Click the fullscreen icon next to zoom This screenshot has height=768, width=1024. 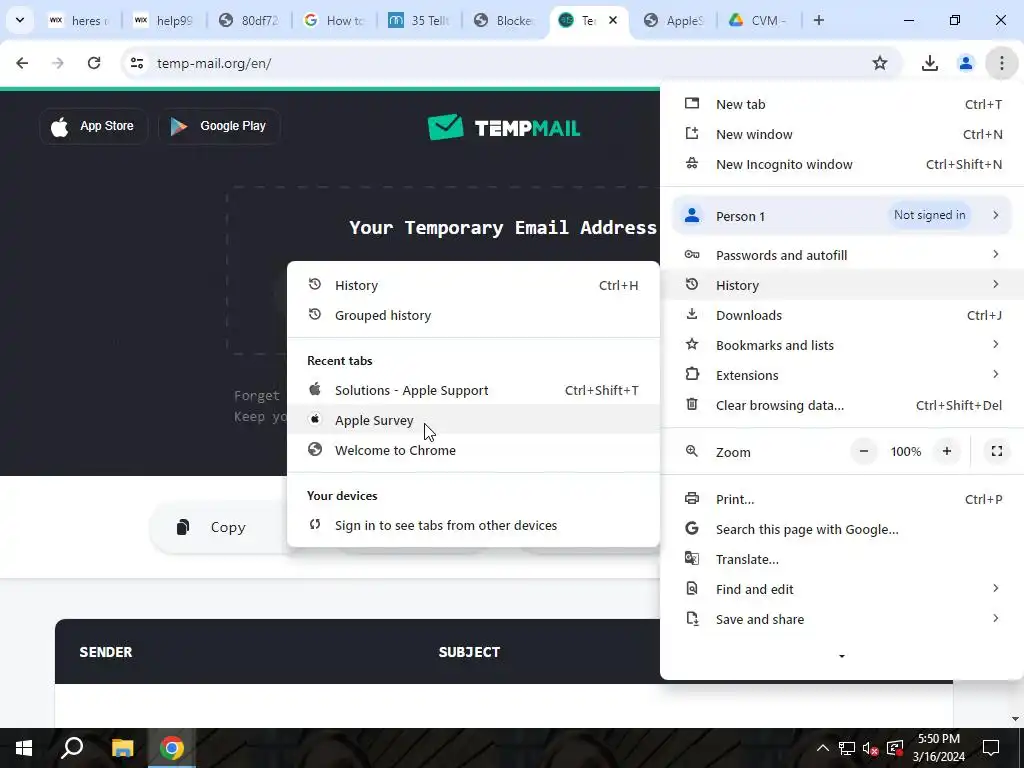[997, 451]
